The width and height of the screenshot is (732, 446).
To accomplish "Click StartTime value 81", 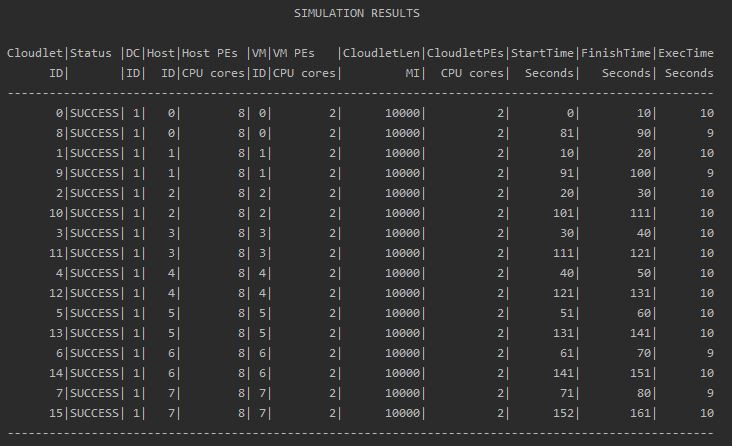I will coord(567,134).
